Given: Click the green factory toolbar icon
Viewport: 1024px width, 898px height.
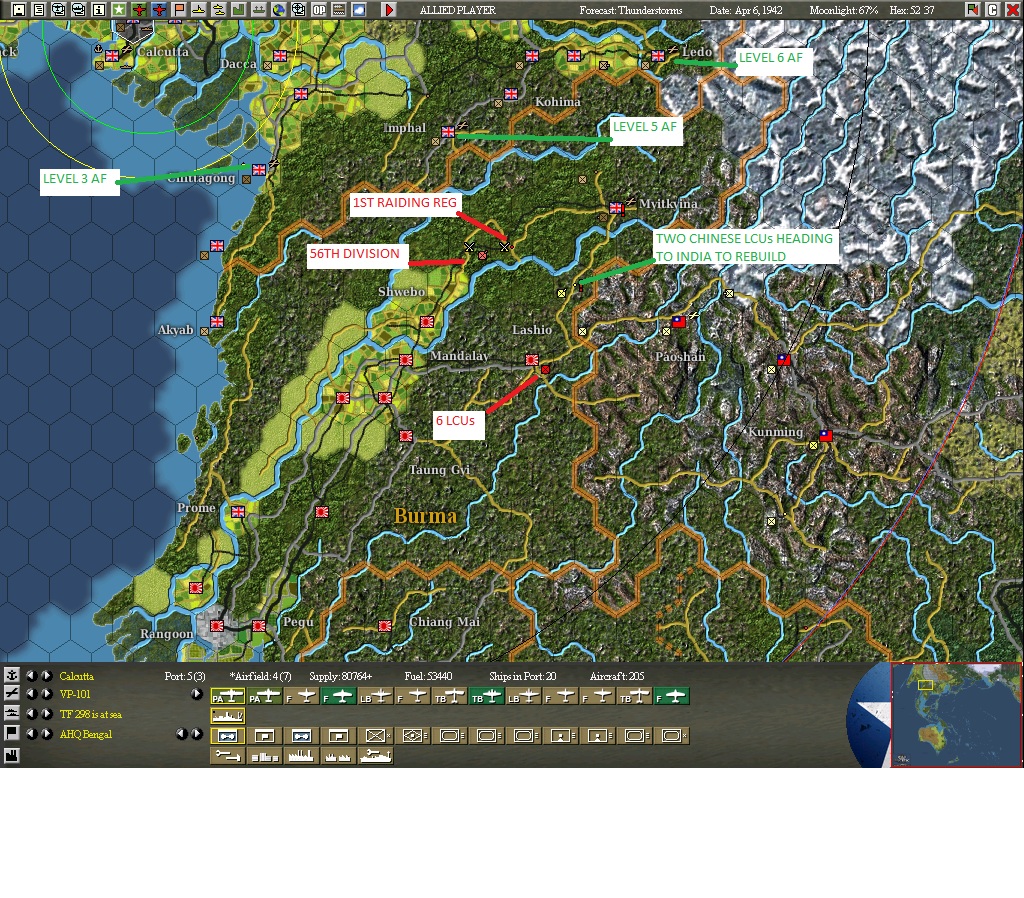Looking at the screenshot, I should (x=239, y=10).
